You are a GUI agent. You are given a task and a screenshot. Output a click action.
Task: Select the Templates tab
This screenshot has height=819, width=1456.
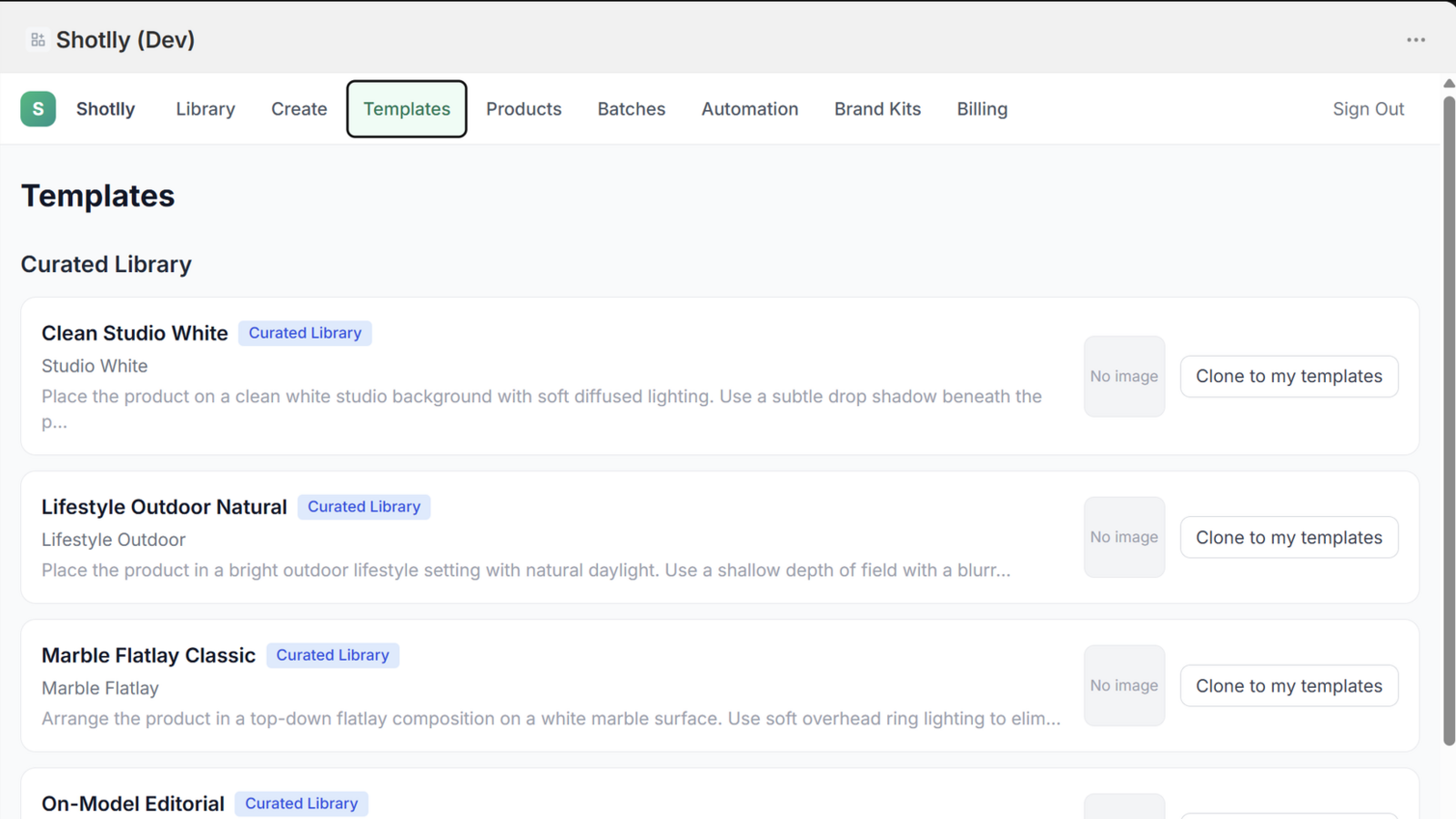click(407, 109)
